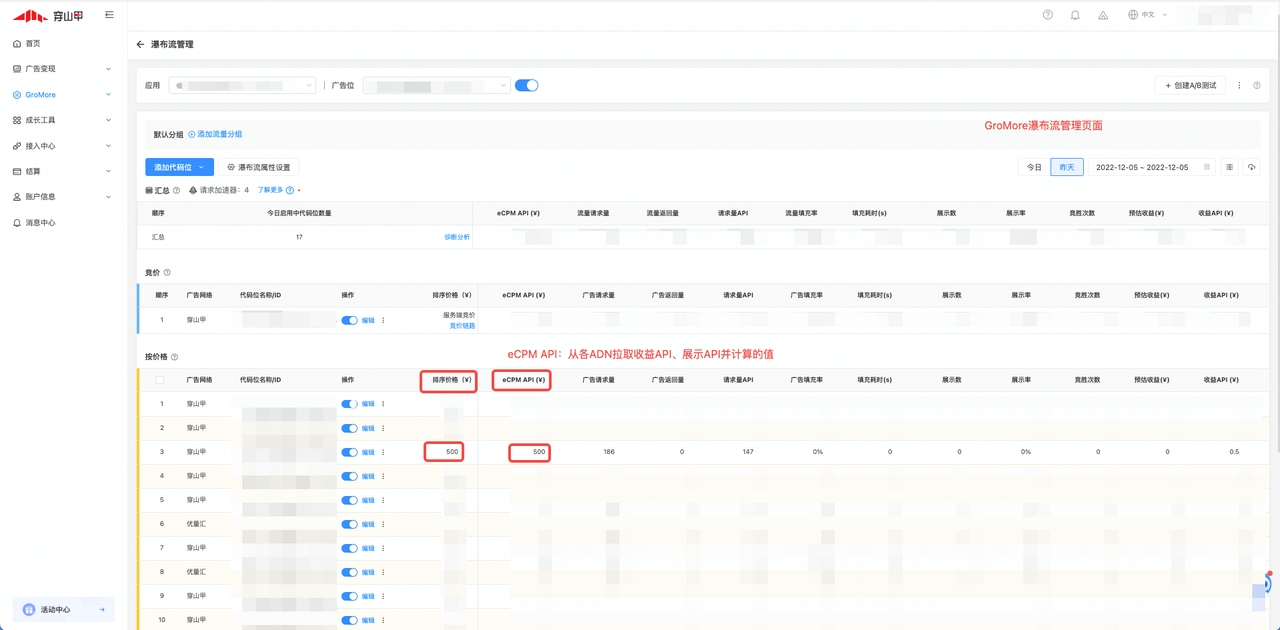Image resolution: width=1280 pixels, height=630 pixels.
Task: Open more actions for price row 2
Action: (383, 428)
